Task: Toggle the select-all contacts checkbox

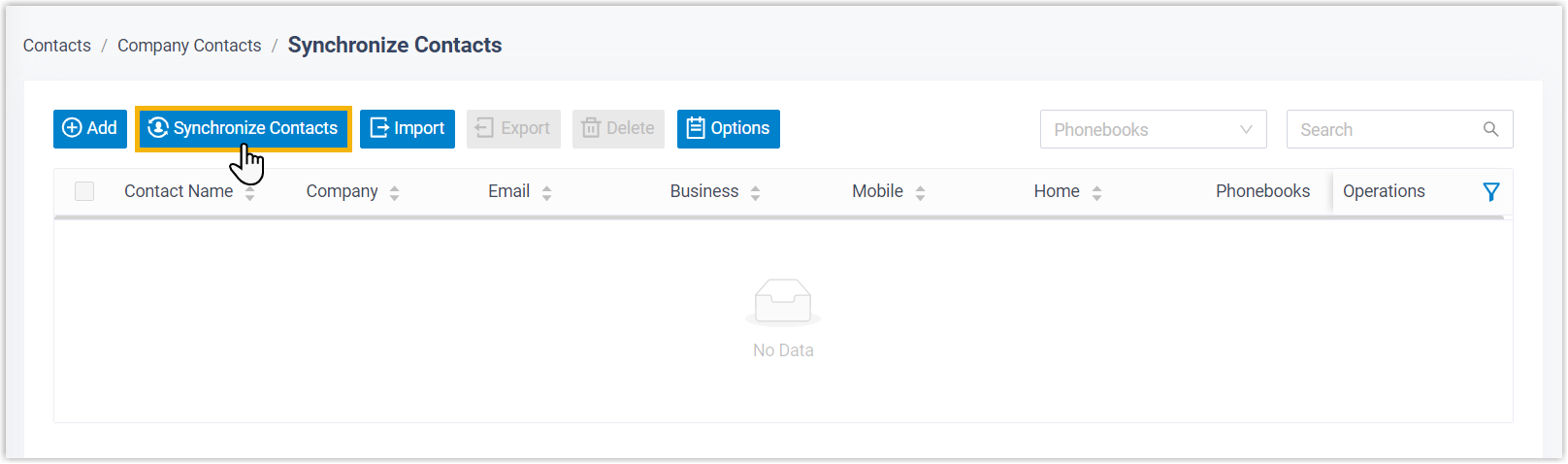Action: 84,191
